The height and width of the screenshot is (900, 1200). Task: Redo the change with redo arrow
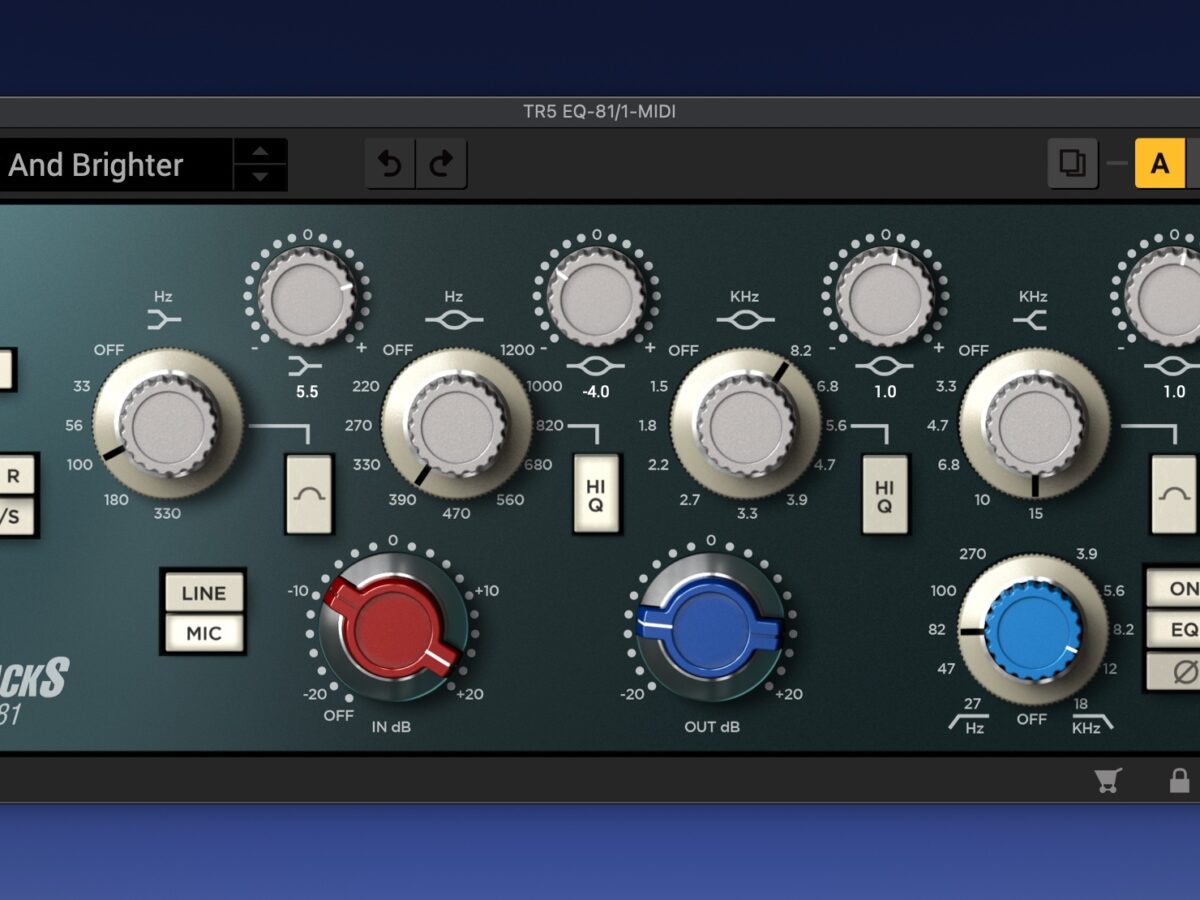pos(441,164)
